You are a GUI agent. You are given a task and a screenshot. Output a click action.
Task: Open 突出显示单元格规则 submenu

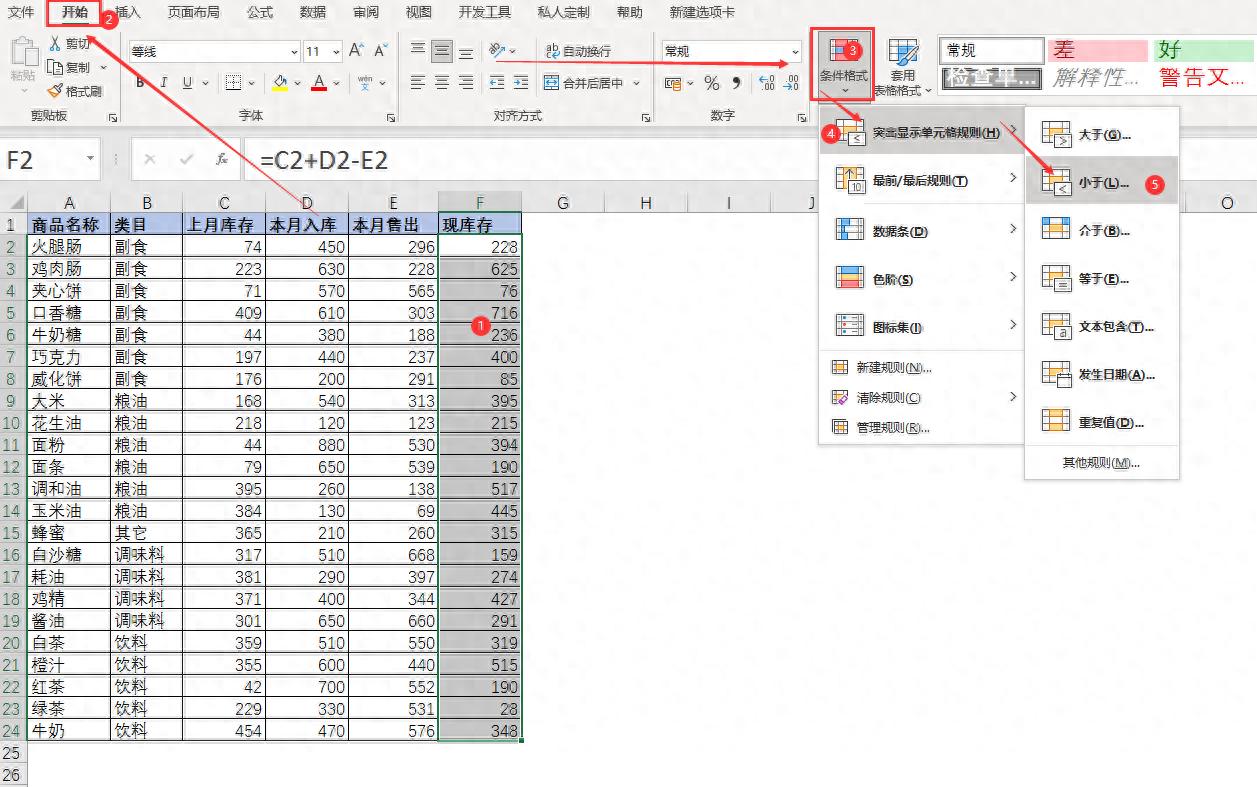923,132
